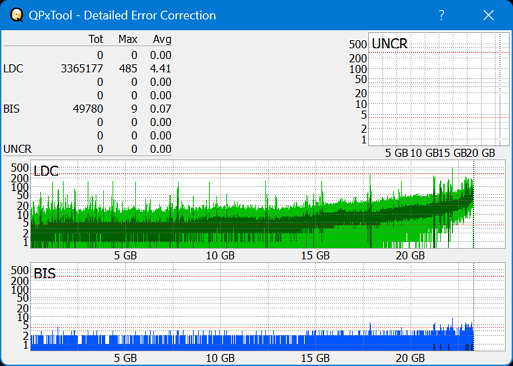
Task: Click the 10 GB marker under LDC graph
Action: pos(220,256)
